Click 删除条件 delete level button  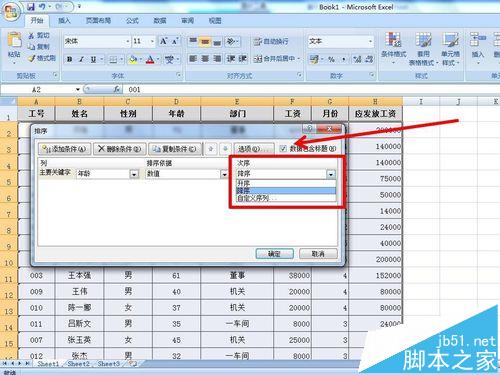point(120,149)
